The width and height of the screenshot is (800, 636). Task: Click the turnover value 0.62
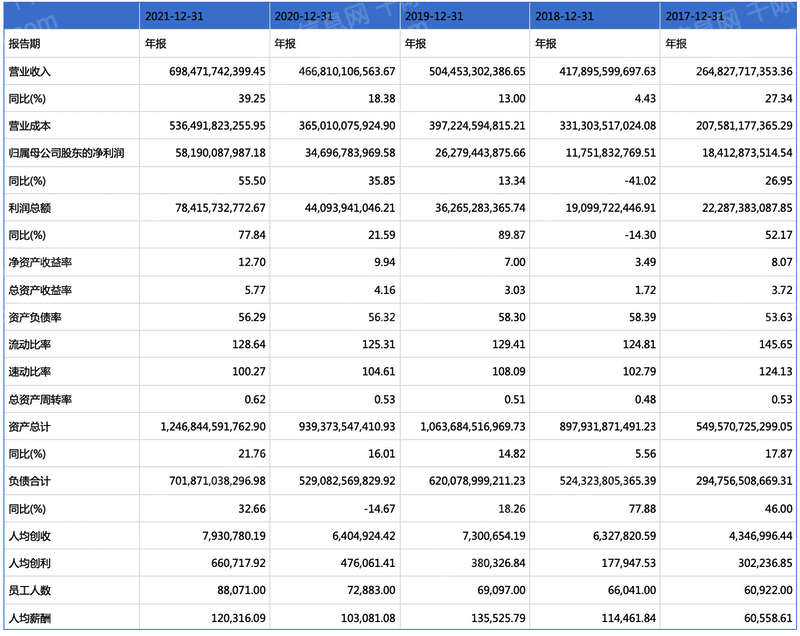[255, 399]
